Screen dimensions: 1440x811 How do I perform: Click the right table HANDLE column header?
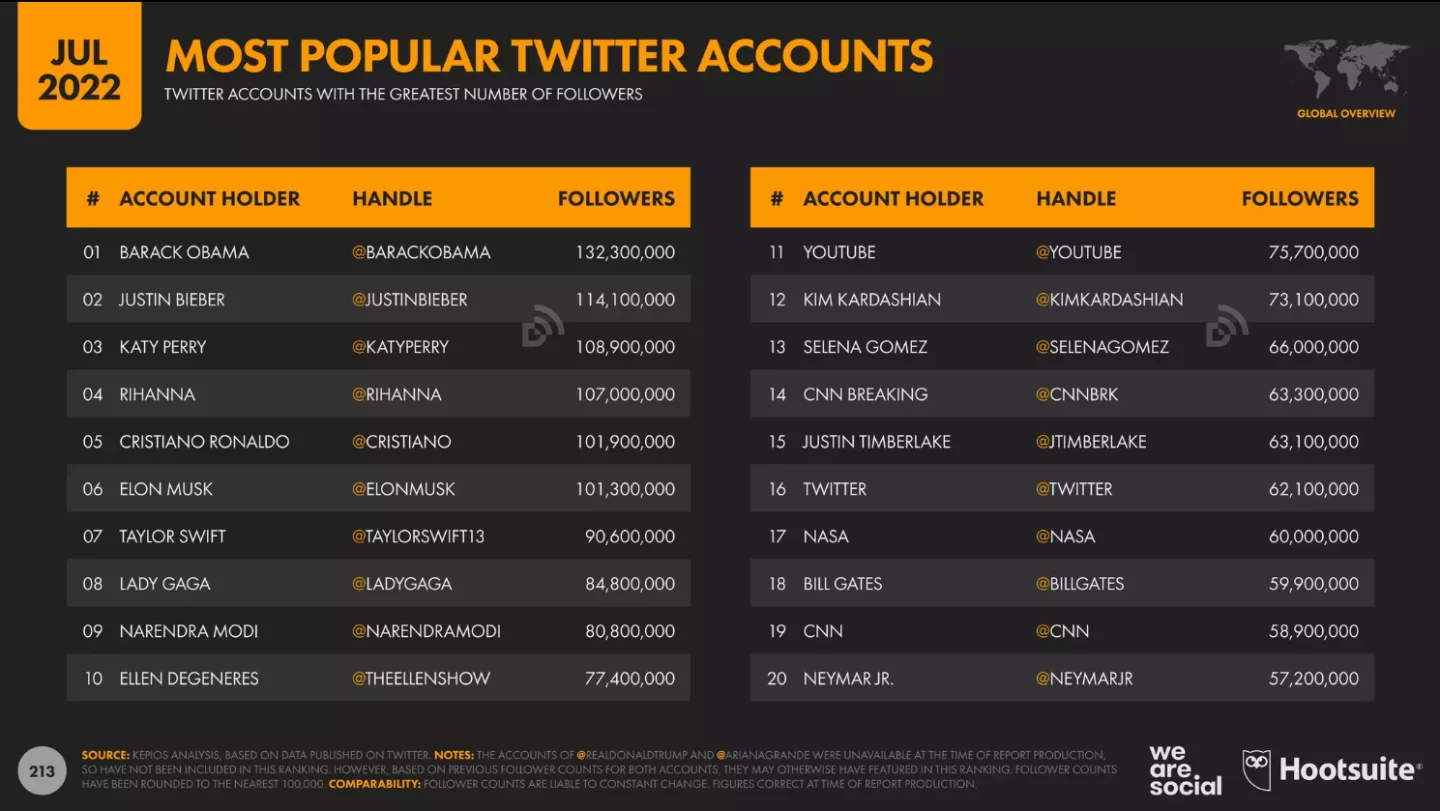(x=1076, y=198)
